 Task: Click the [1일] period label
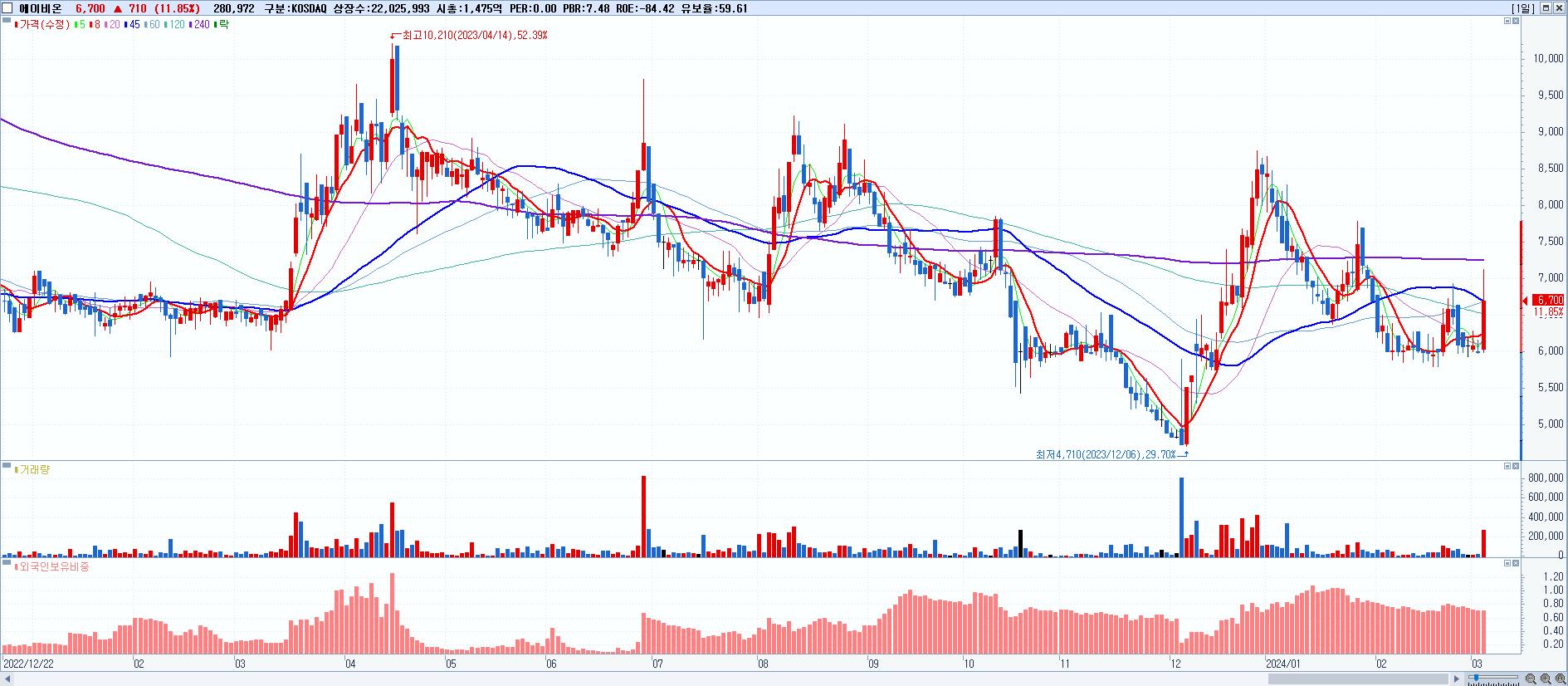click(x=1523, y=8)
